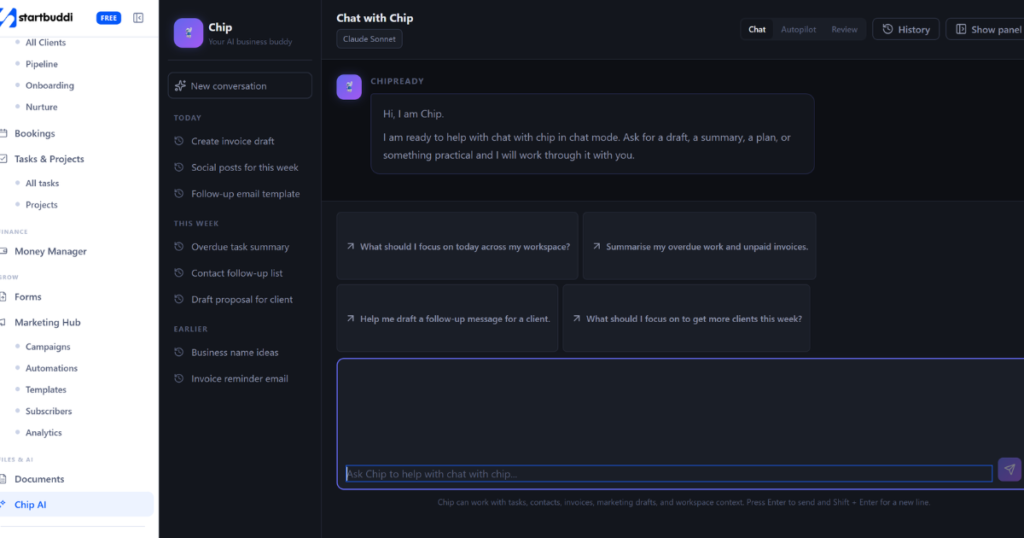Click the Ask Chip message input field
Image resolution: width=1024 pixels, height=538 pixels.
(x=668, y=473)
